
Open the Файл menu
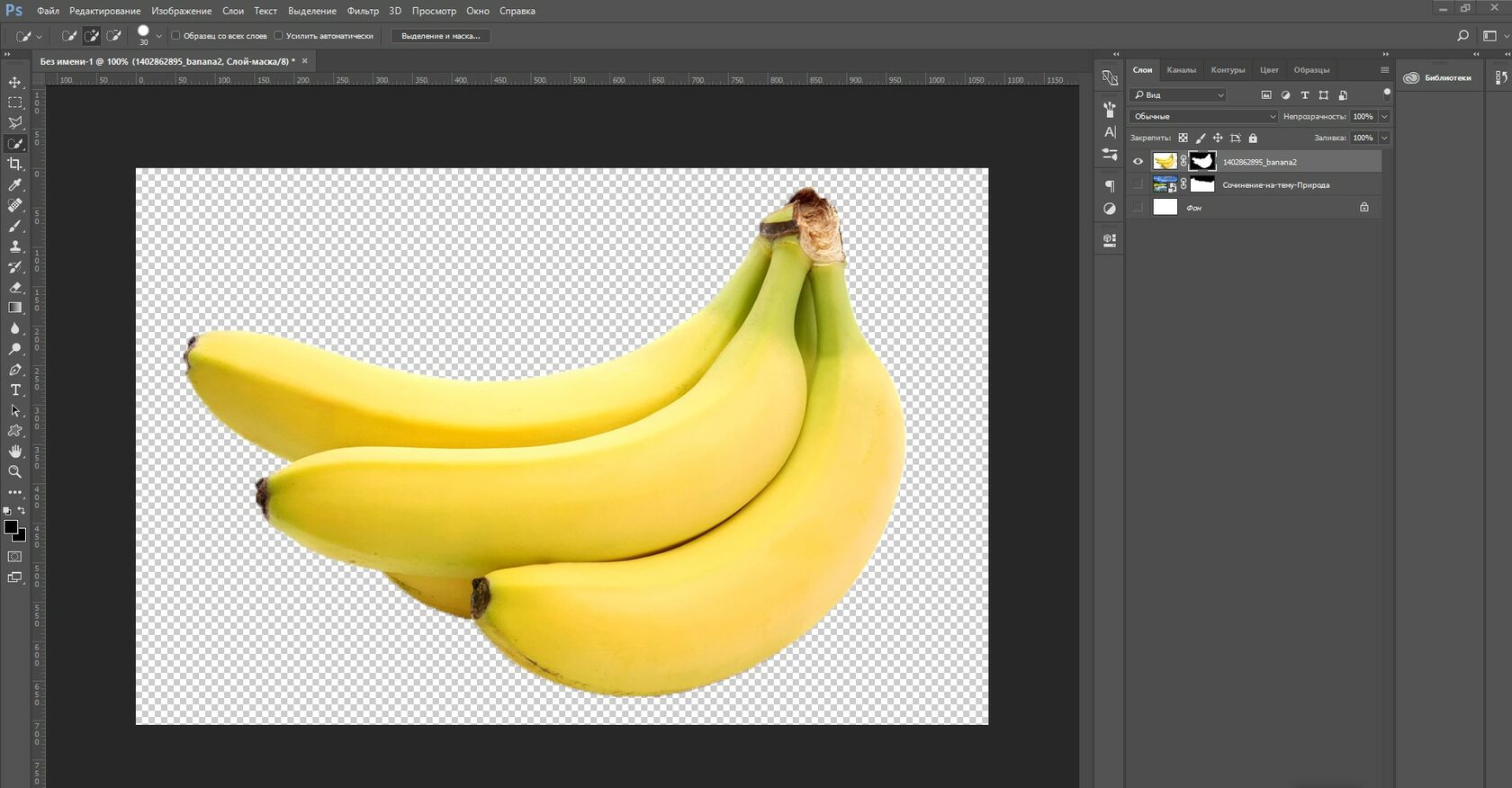(48, 11)
